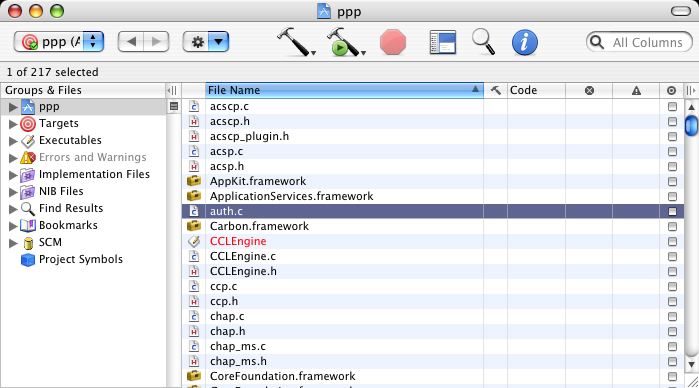Click the Errors and Warnings icon
Image resolution: width=699 pixels, height=388 pixels.
28,157
